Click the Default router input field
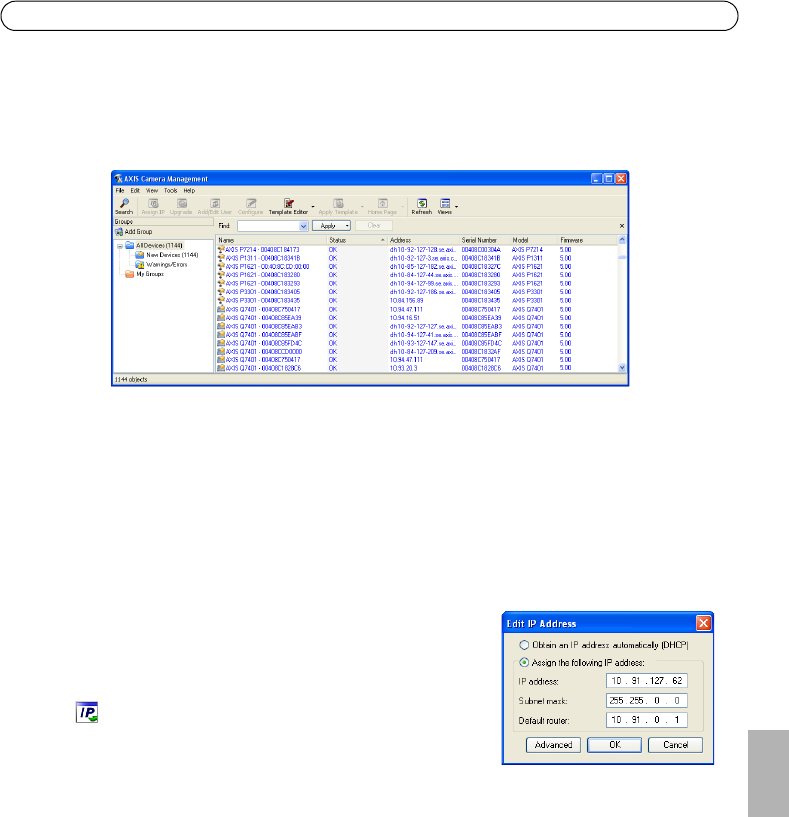Viewport: 789px width, 817px height. [647, 720]
